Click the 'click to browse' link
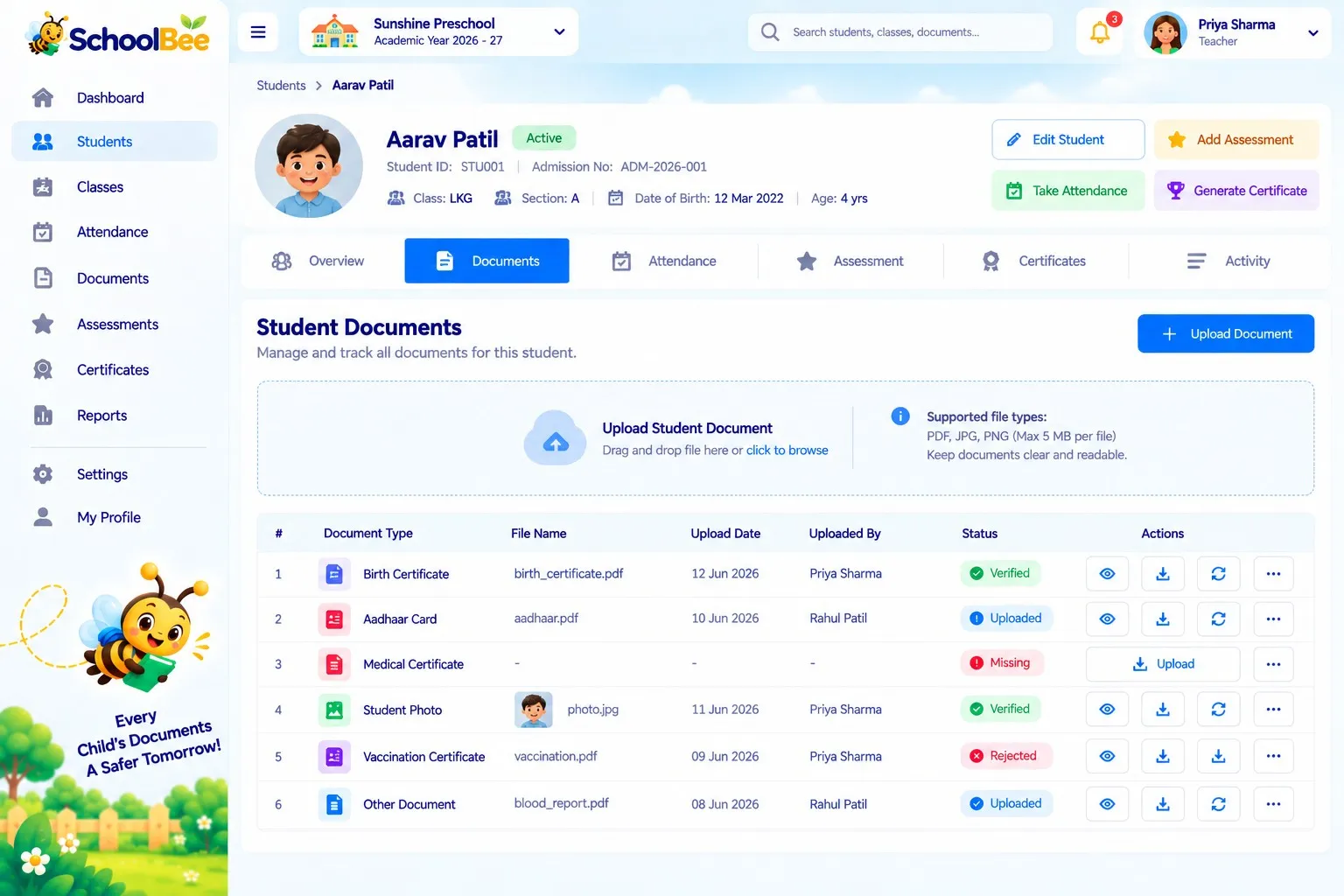This screenshot has height=896, width=1344. (787, 450)
